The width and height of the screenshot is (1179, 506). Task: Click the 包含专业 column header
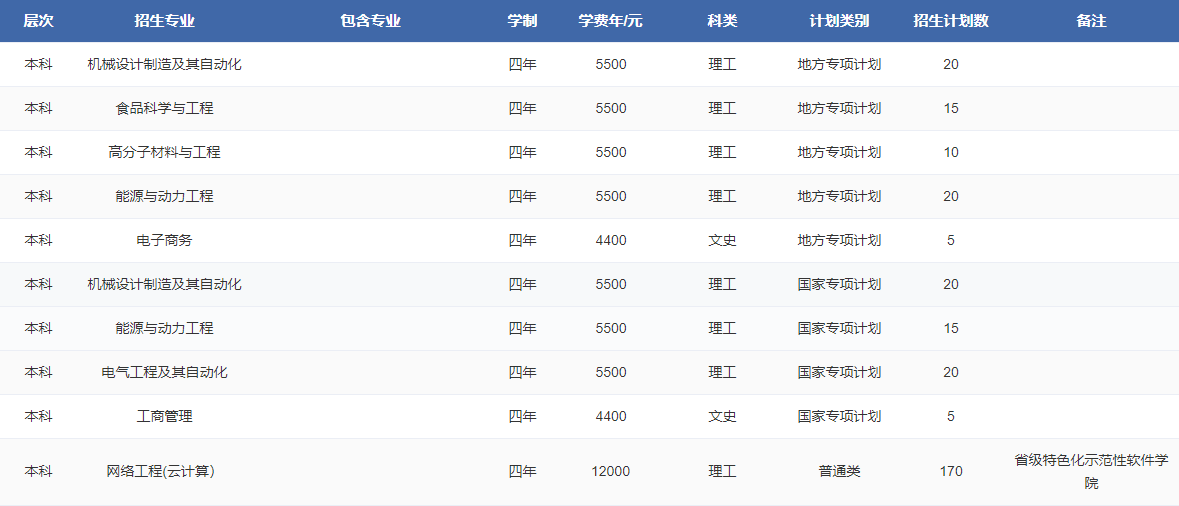click(x=371, y=21)
